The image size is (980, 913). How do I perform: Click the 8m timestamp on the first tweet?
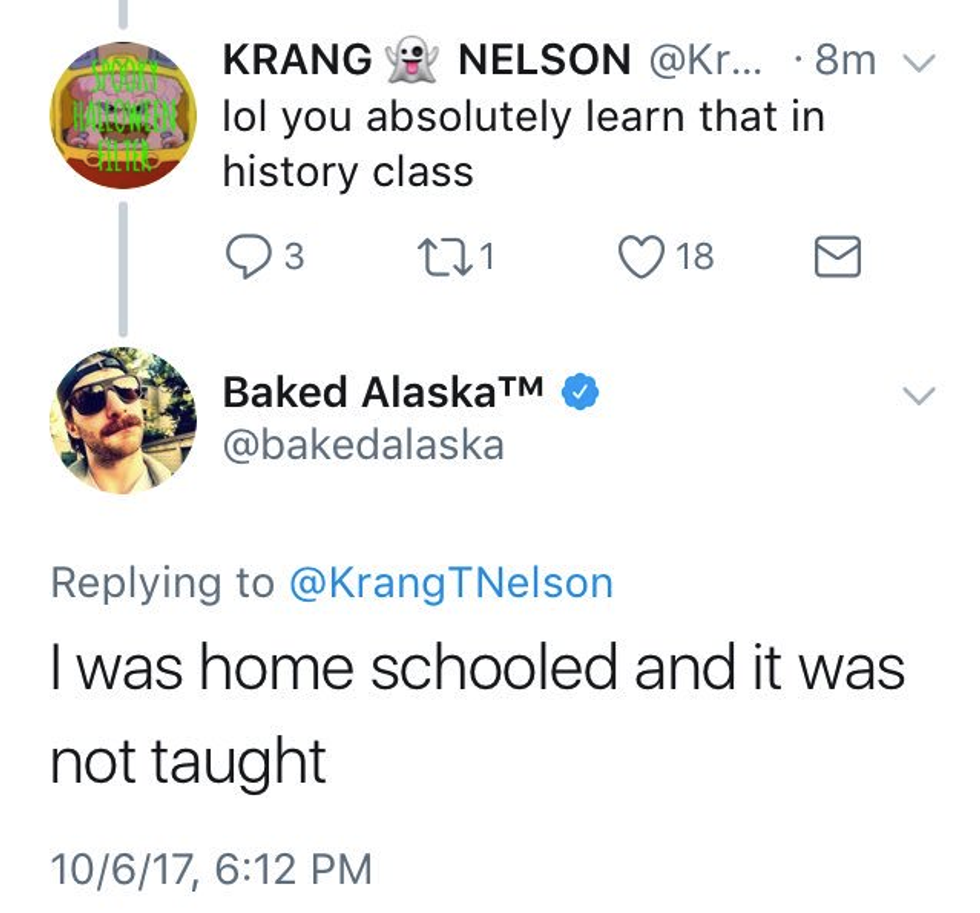coord(844,62)
